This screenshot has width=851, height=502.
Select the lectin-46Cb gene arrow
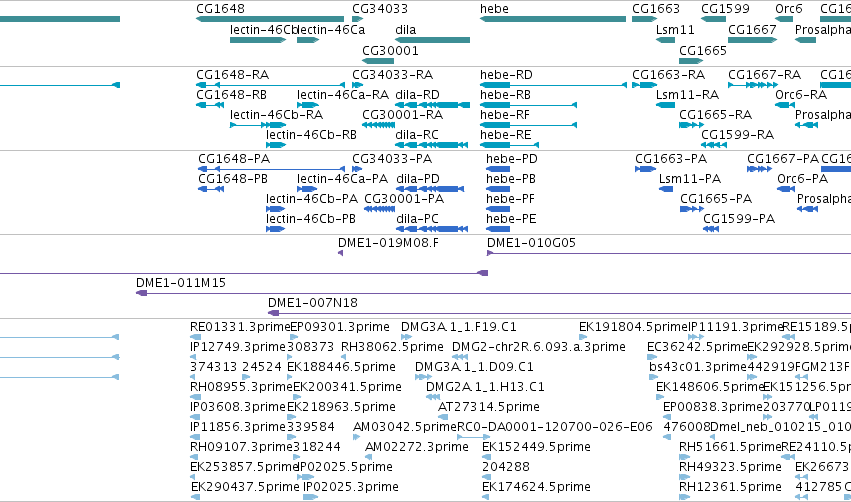point(258,40)
